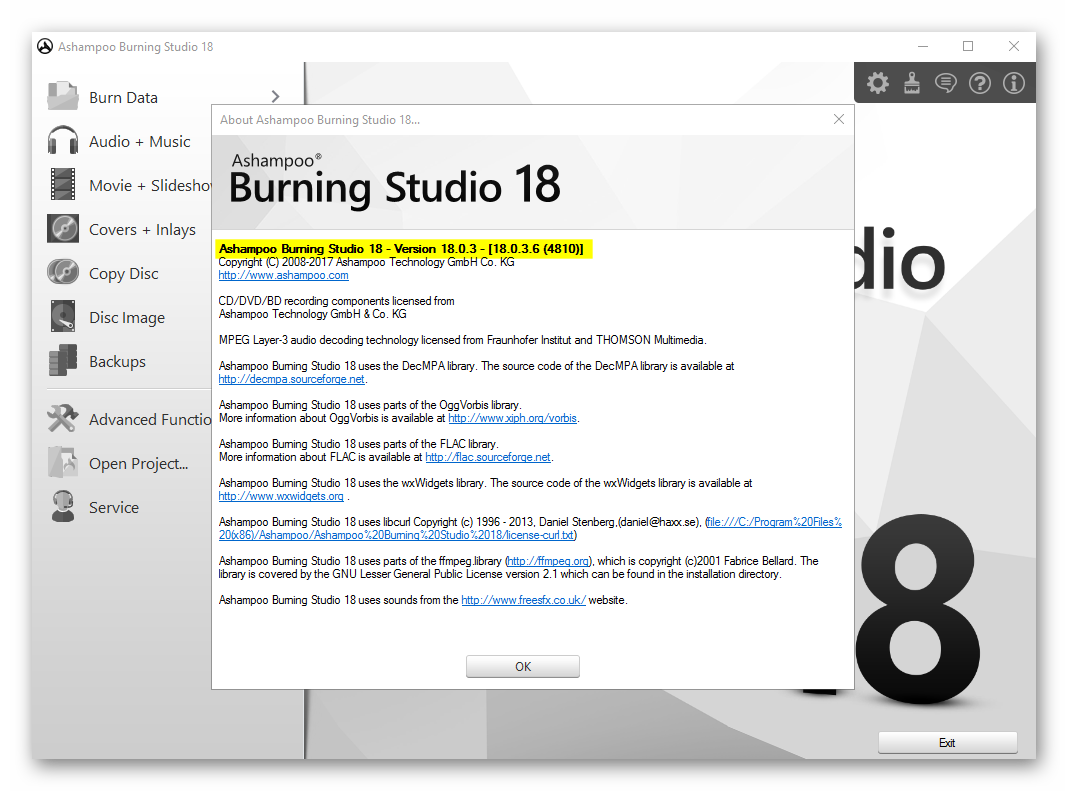
Task: Expand the Burn Data submenu arrow
Action: tap(275, 97)
